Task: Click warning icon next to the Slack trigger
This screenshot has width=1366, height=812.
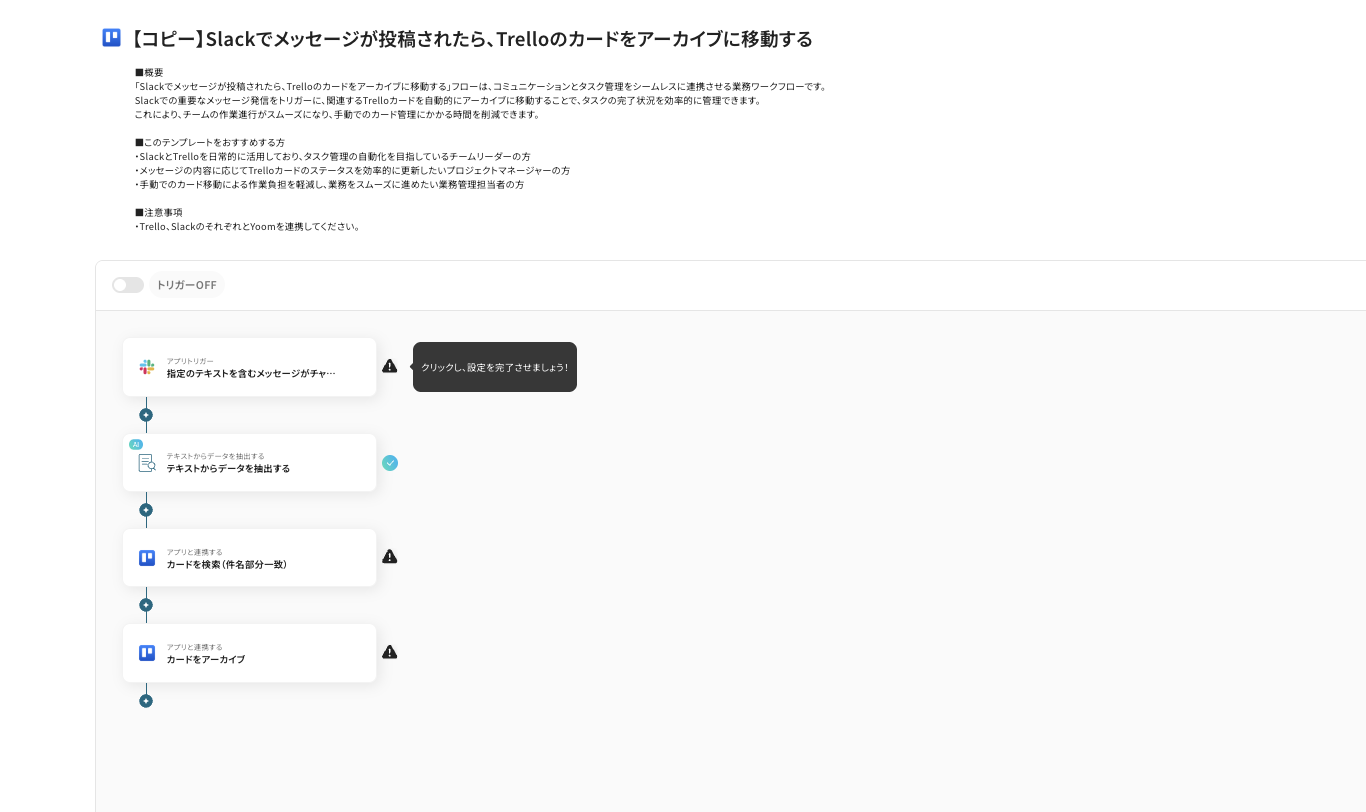Action: pyautogui.click(x=390, y=366)
